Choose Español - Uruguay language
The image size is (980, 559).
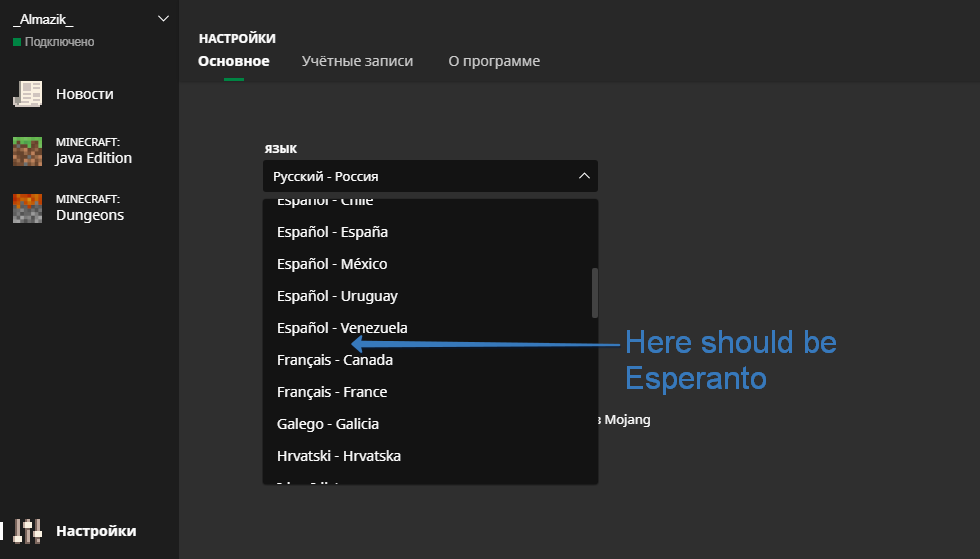(x=337, y=296)
